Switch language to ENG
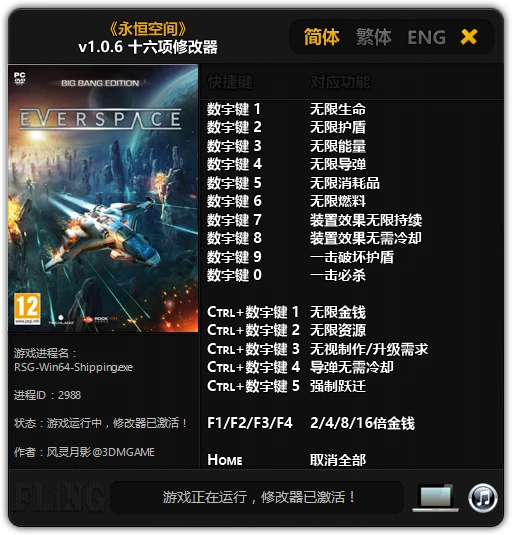512x535 pixels. click(427, 37)
